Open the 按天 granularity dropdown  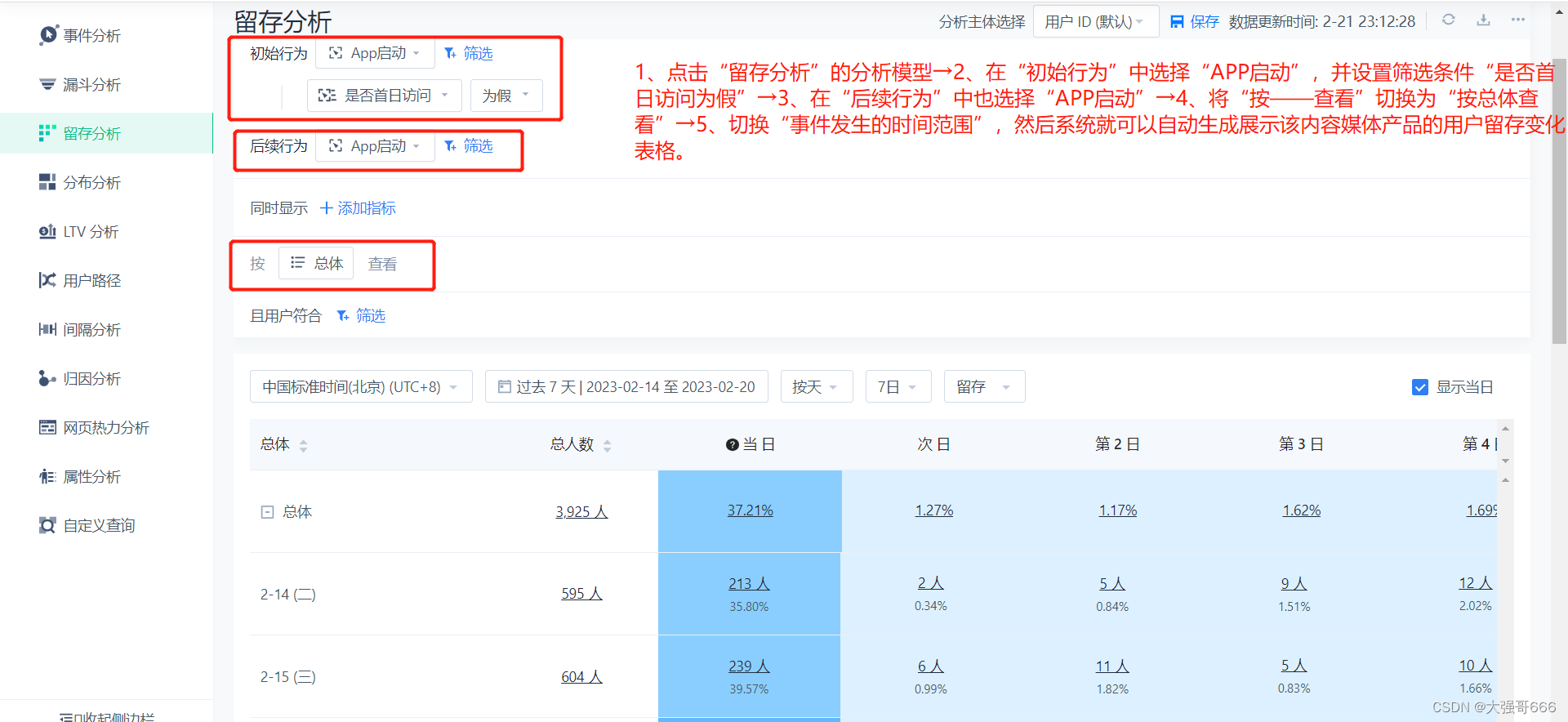816,386
